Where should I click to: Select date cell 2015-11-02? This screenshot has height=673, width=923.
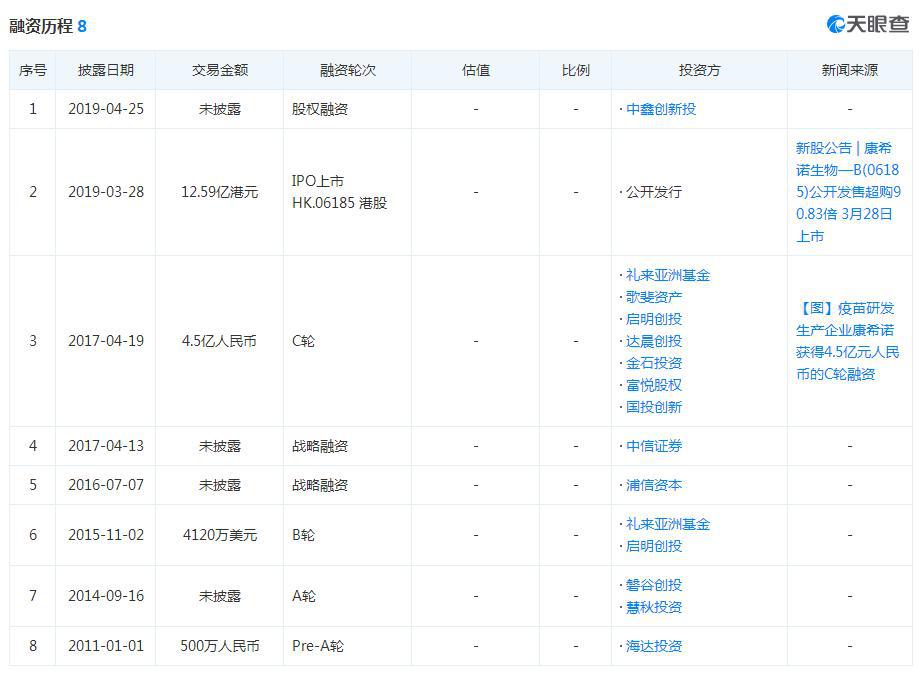pos(106,535)
